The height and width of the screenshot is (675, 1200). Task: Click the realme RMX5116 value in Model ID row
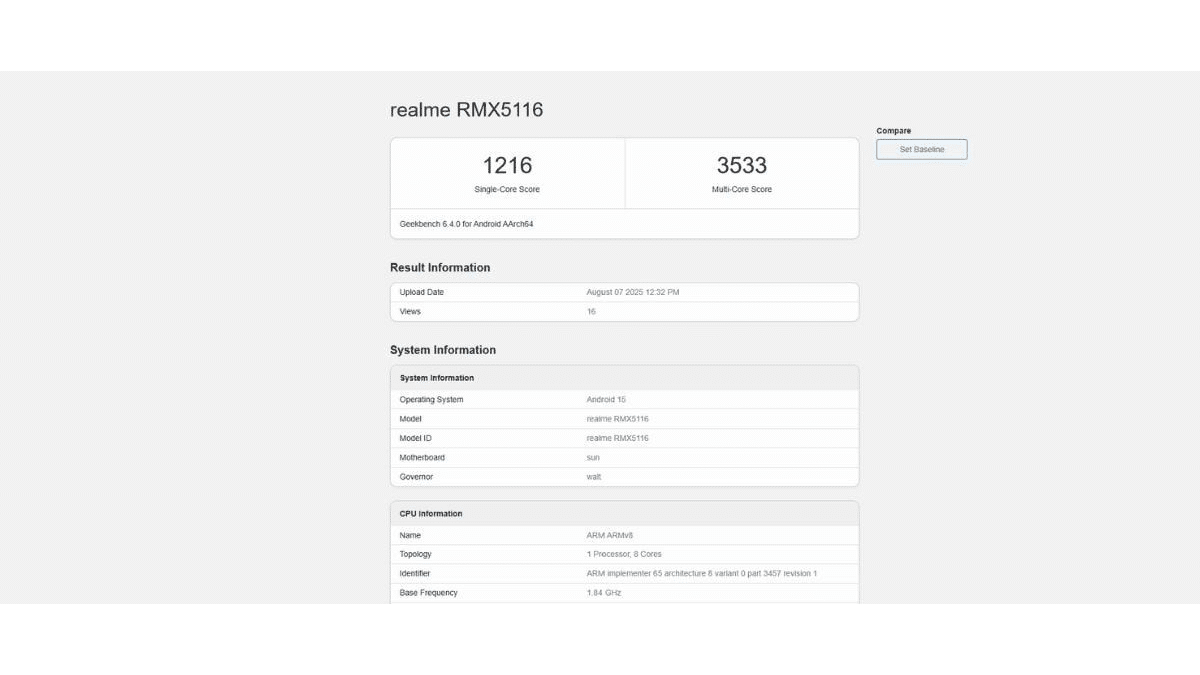pos(617,438)
